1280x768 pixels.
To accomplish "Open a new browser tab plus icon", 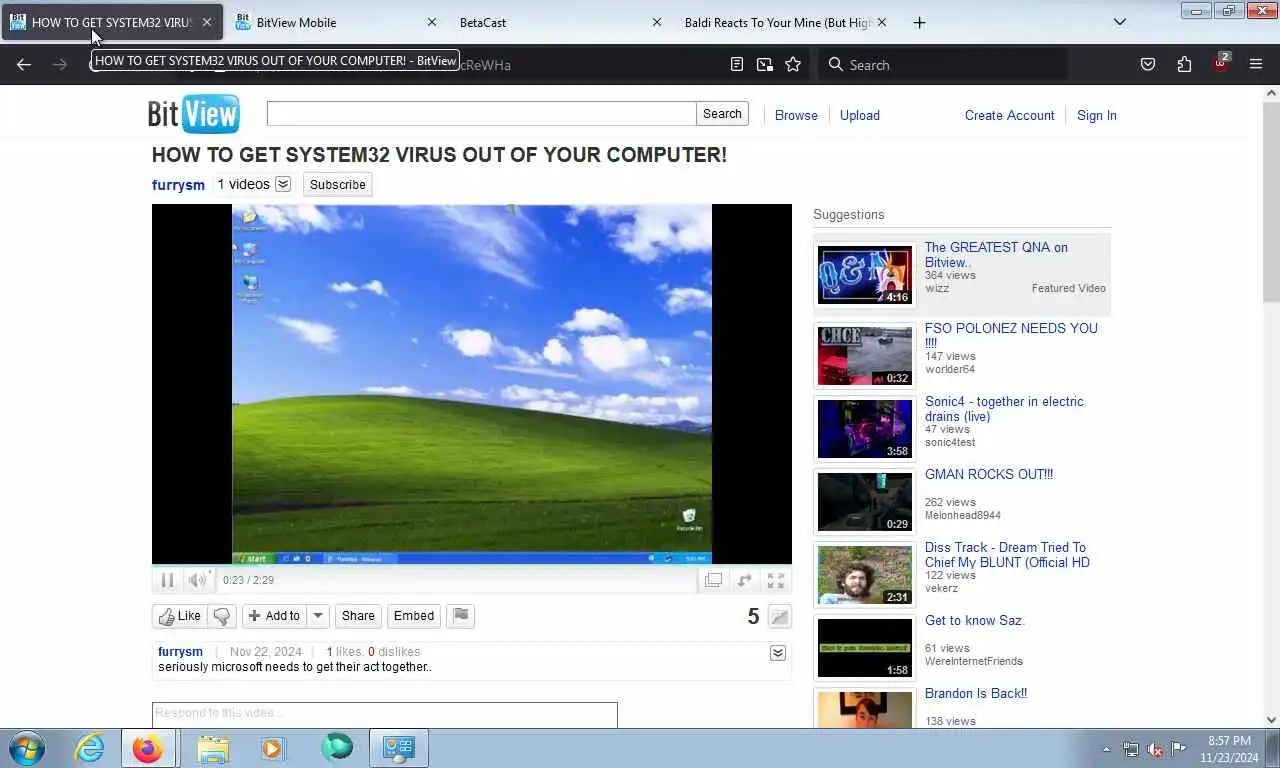I will click(x=919, y=22).
